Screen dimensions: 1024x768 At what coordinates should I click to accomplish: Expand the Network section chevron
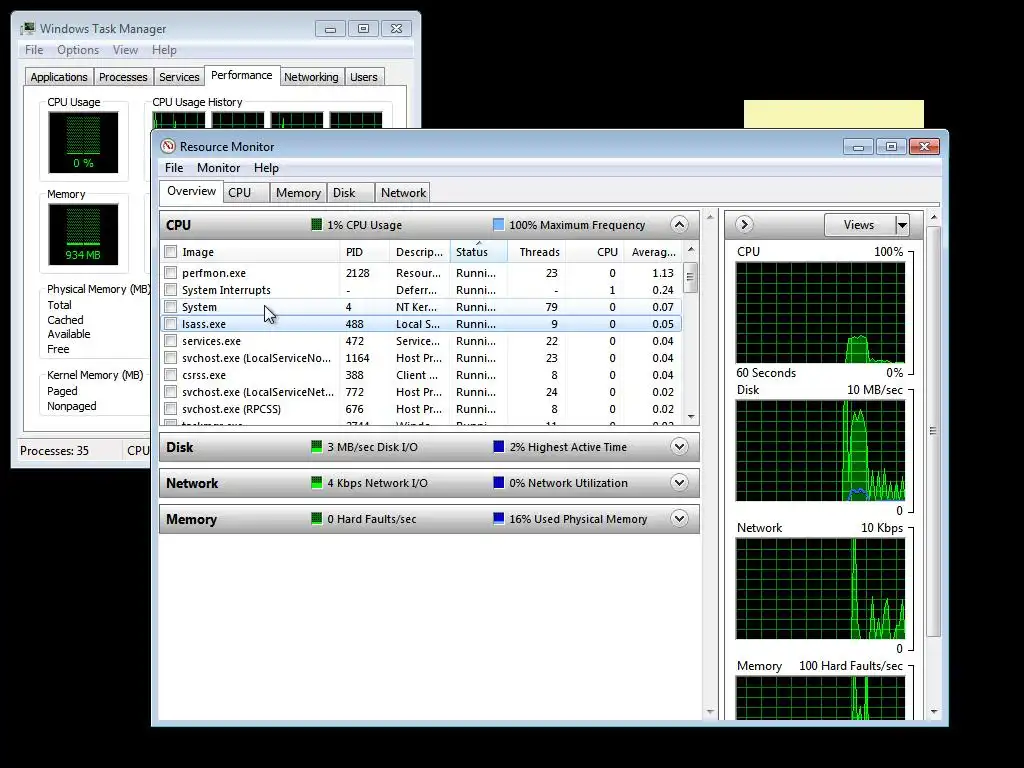tap(679, 483)
